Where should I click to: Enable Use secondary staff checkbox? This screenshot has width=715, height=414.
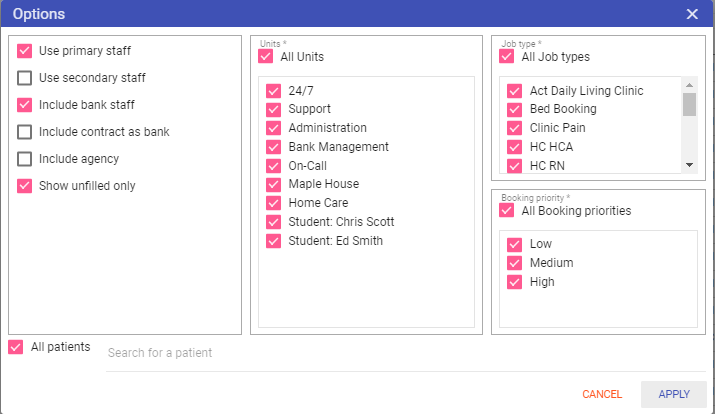tap(25, 78)
